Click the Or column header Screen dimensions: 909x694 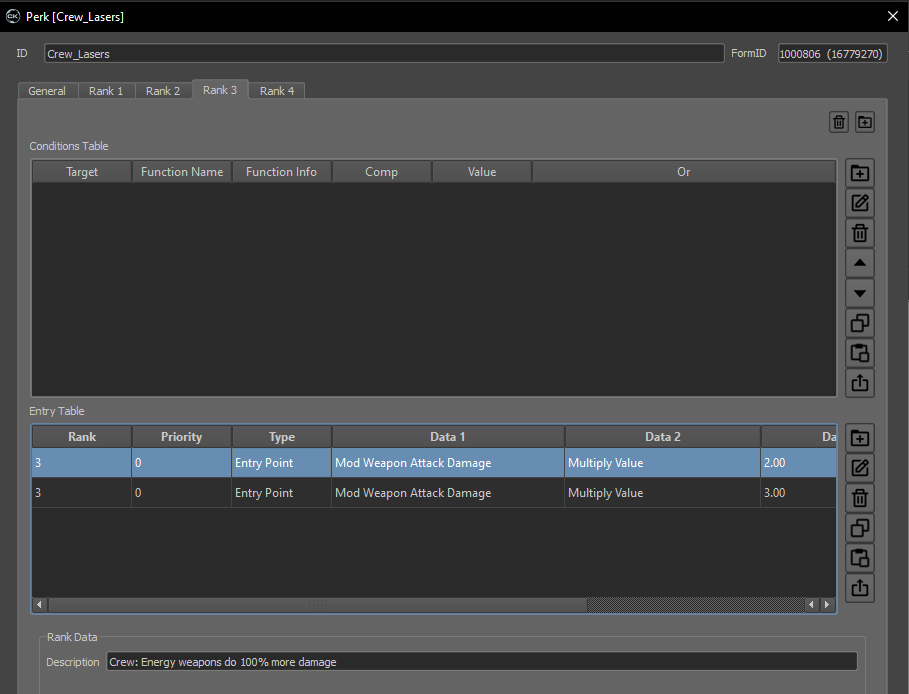point(684,172)
